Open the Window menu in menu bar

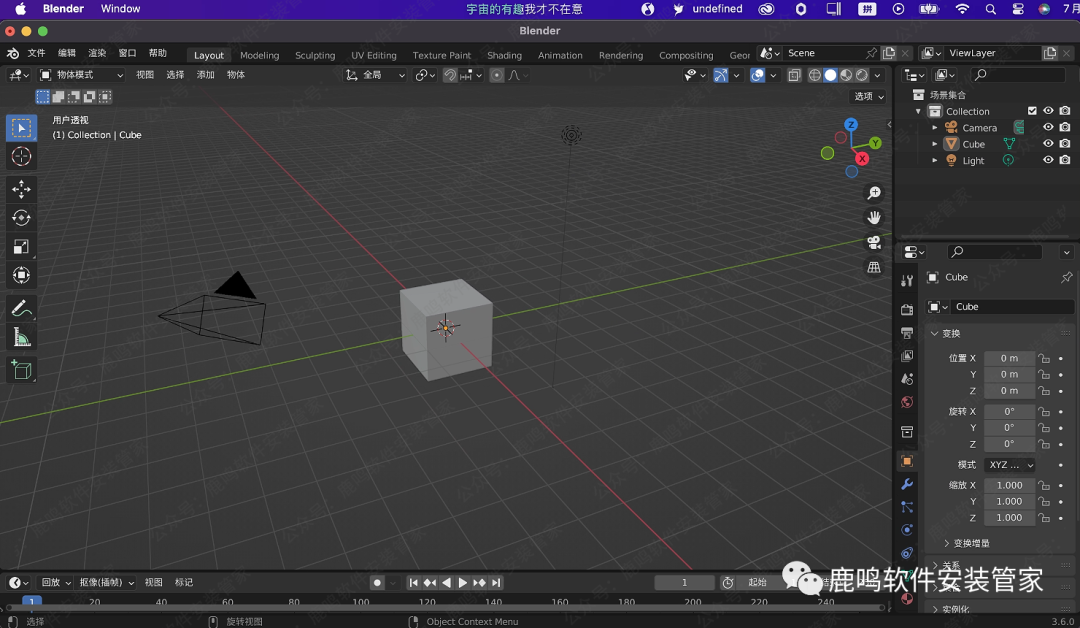[x=121, y=9]
